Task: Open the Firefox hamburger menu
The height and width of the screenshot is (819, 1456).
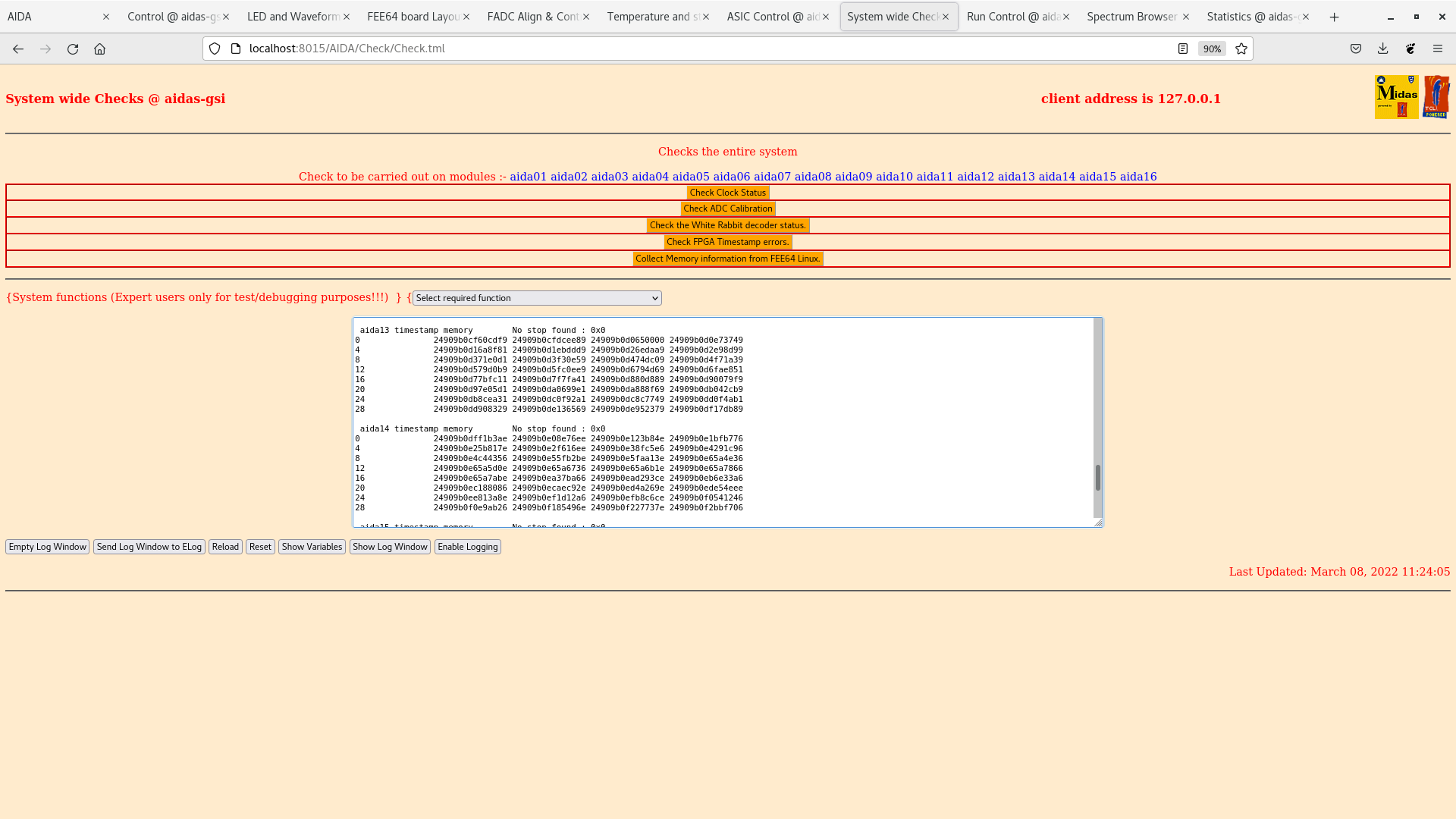Action: click(1437, 49)
